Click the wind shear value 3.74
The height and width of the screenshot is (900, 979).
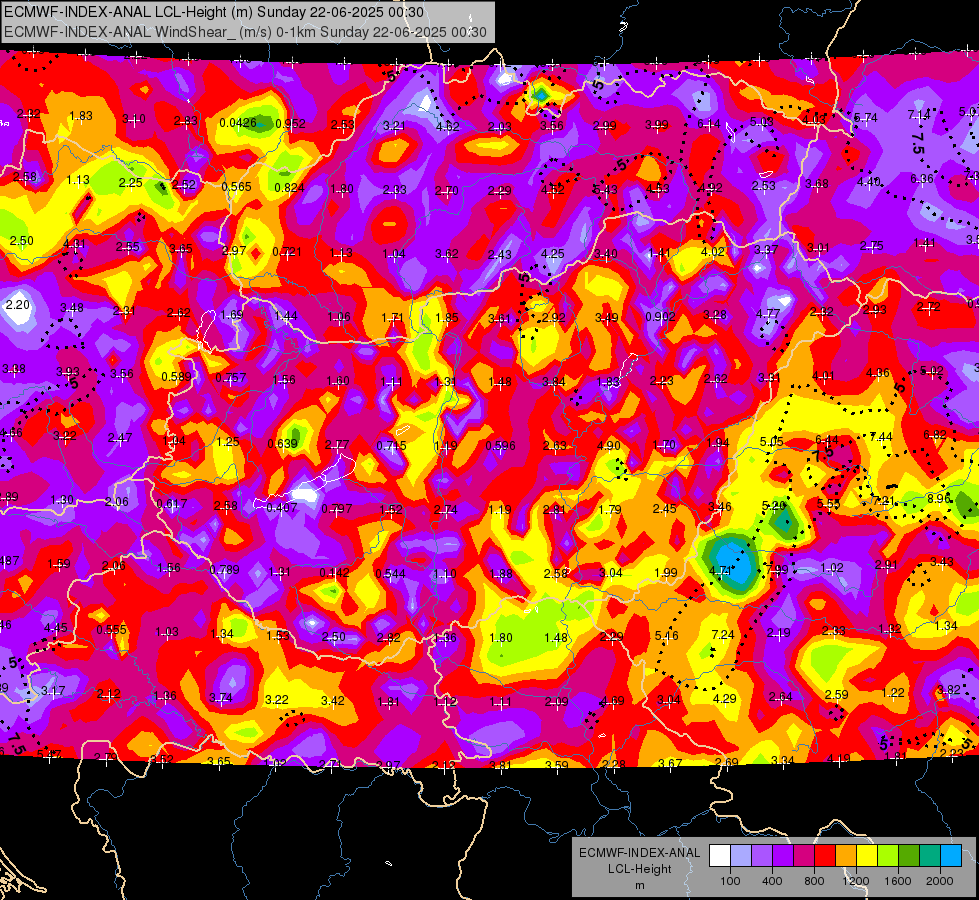(x=221, y=698)
